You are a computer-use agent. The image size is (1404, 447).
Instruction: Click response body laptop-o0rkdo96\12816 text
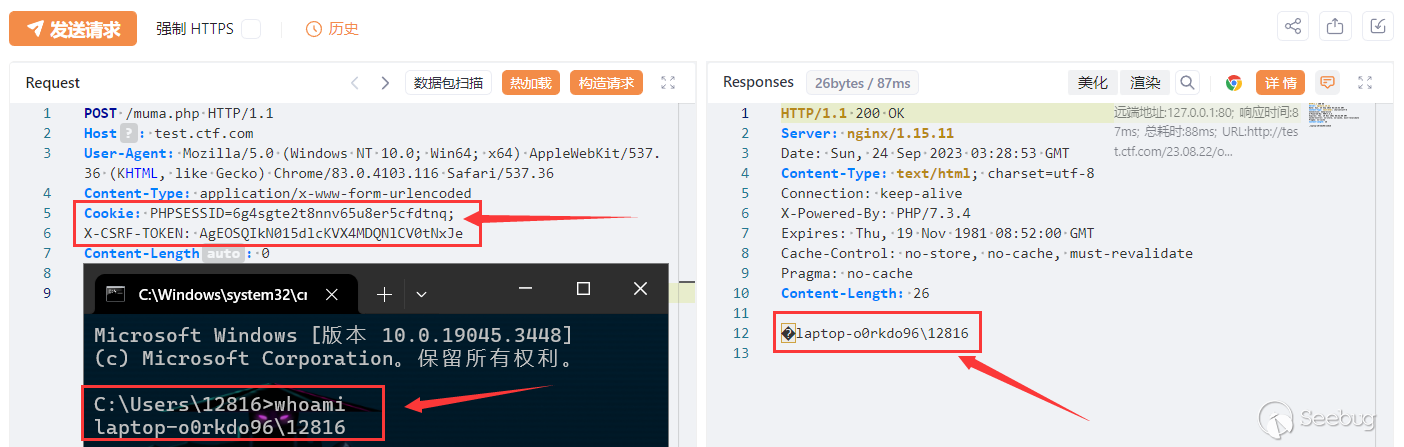pos(882,333)
